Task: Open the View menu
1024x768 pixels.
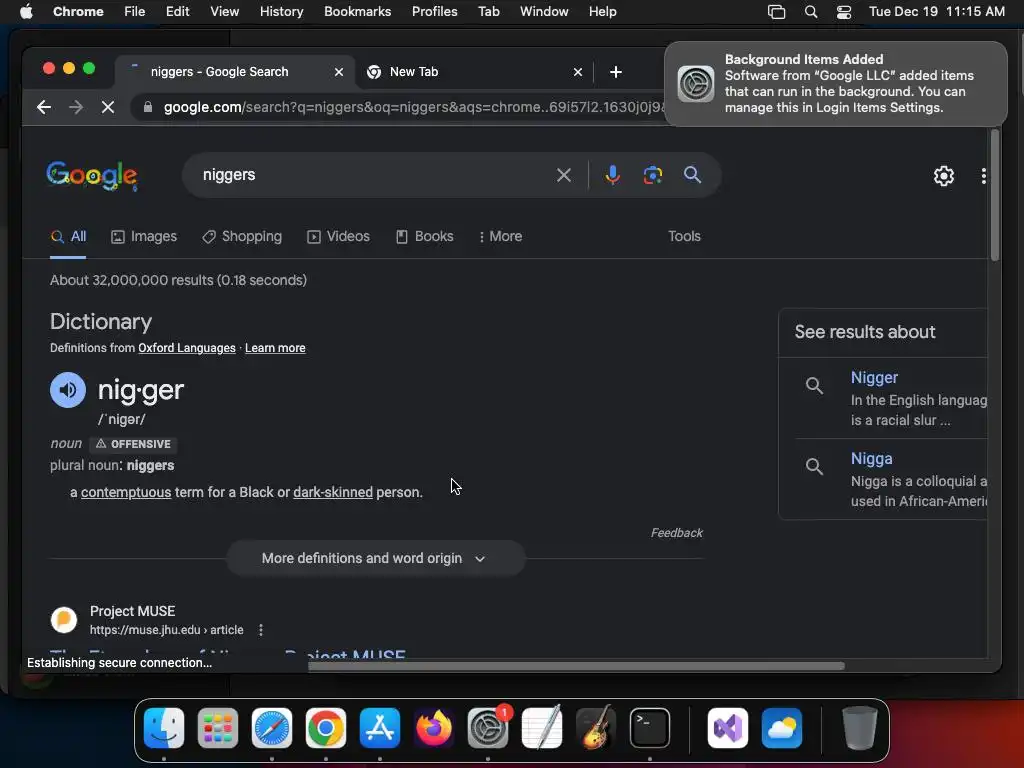Action: (x=224, y=12)
